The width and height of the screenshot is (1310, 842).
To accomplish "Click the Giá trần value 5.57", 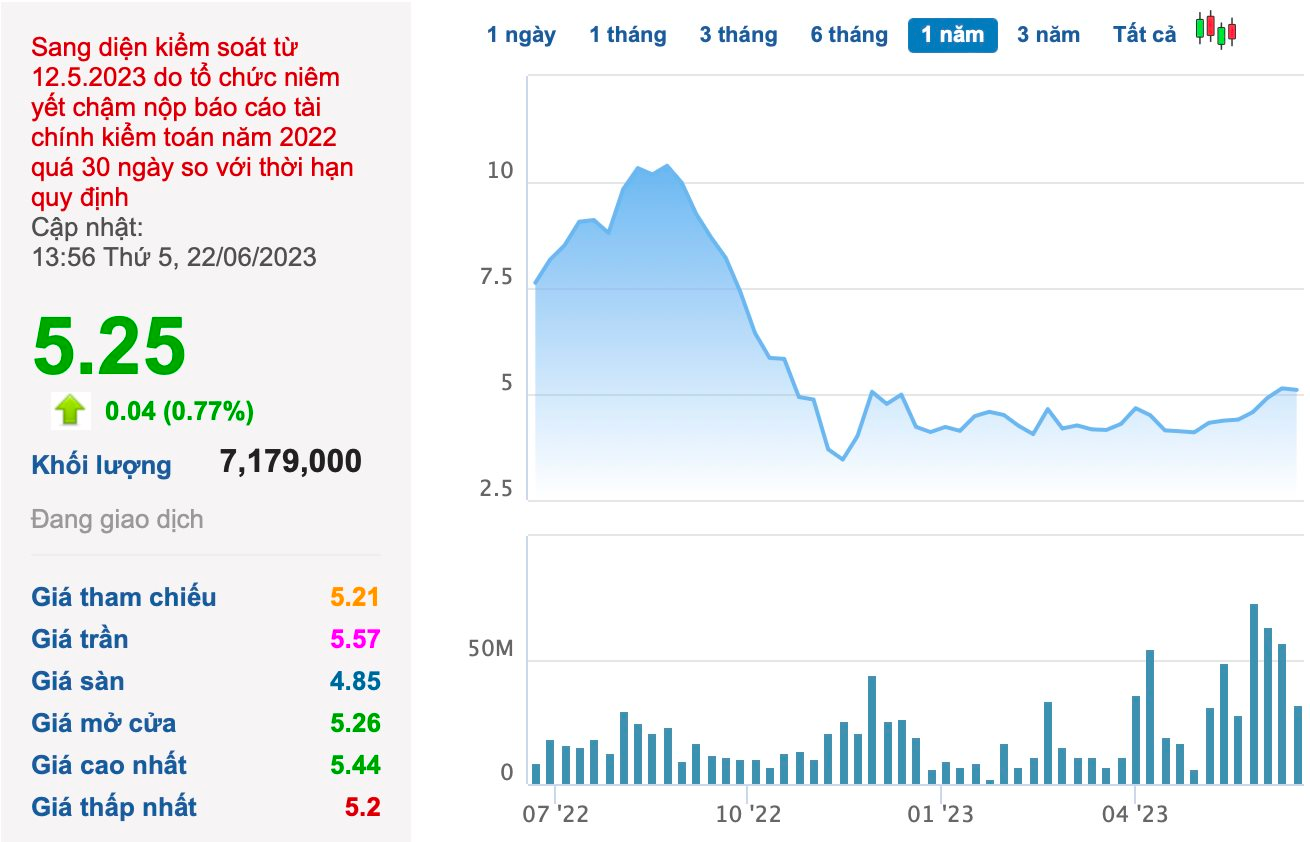I will (x=355, y=639).
